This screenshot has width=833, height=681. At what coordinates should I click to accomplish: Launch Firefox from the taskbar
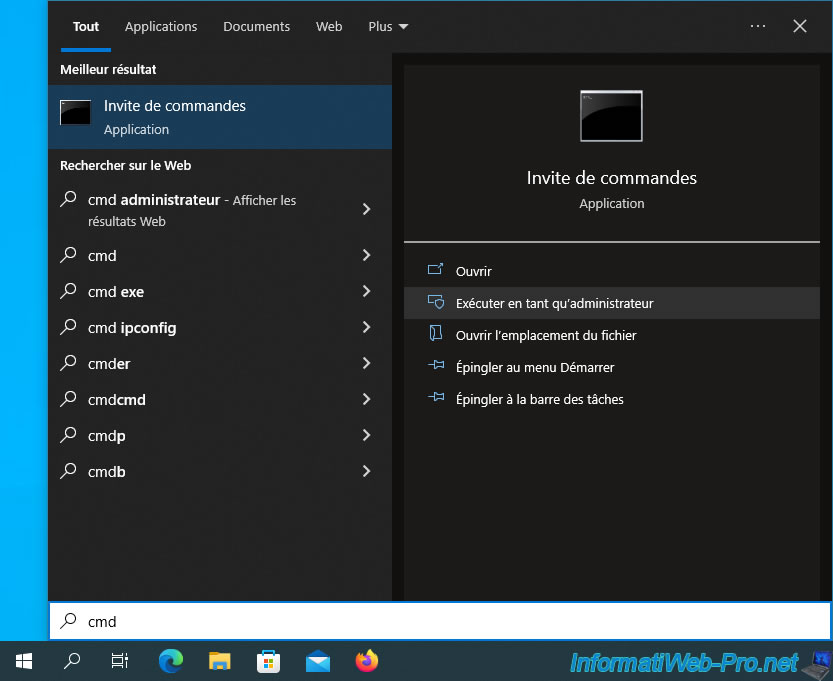(x=367, y=661)
